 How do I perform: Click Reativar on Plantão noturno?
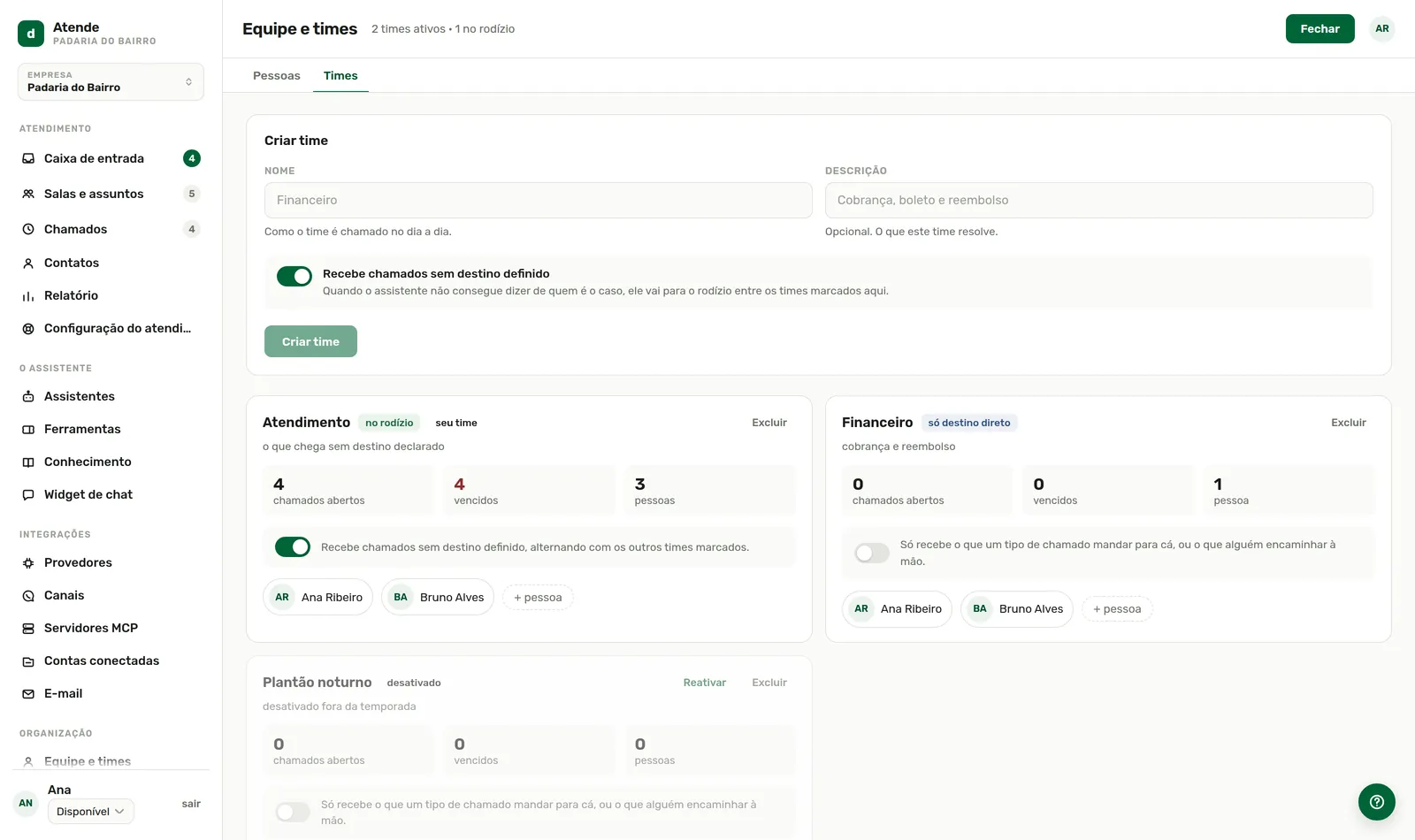tap(705, 683)
